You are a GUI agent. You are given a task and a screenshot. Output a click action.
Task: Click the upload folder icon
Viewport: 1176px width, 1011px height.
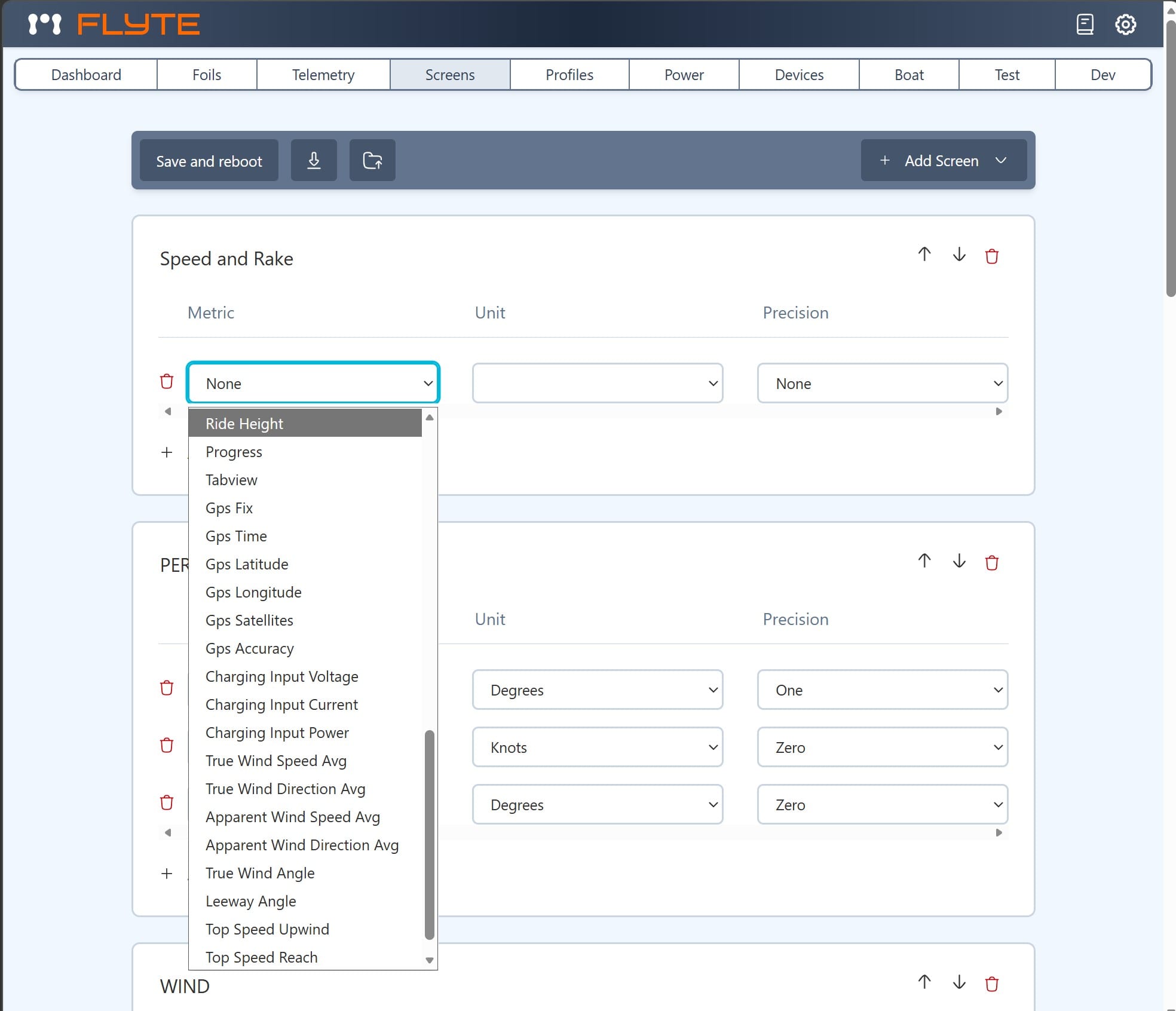point(372,160)
